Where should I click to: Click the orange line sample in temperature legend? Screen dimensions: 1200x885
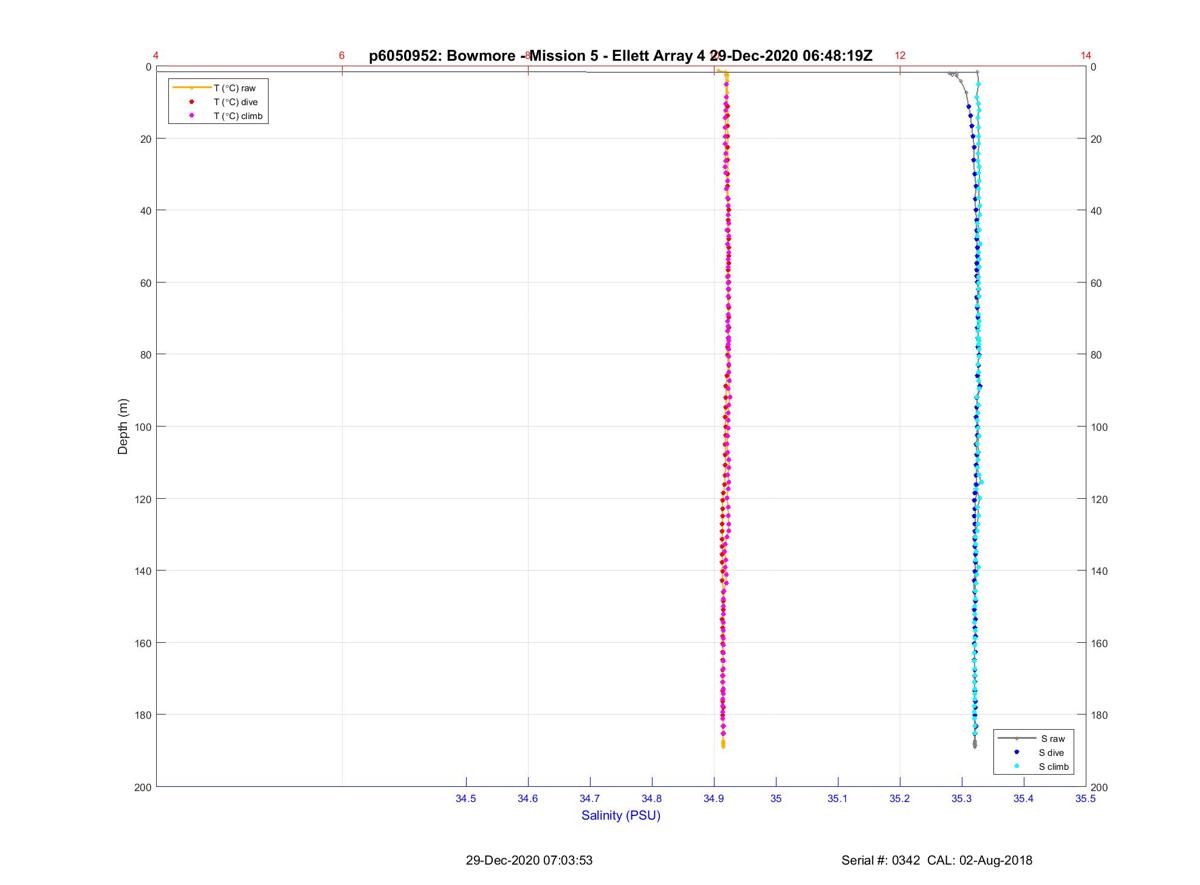(x=191, y=88)
